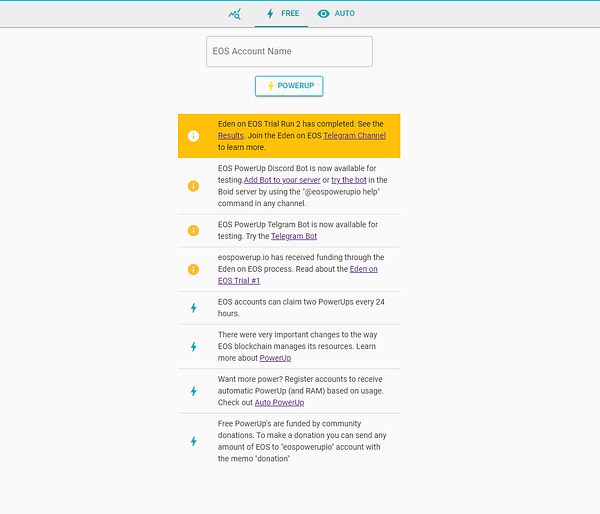Click the eye icon in AUTO tab

click(x=323, y=14)
